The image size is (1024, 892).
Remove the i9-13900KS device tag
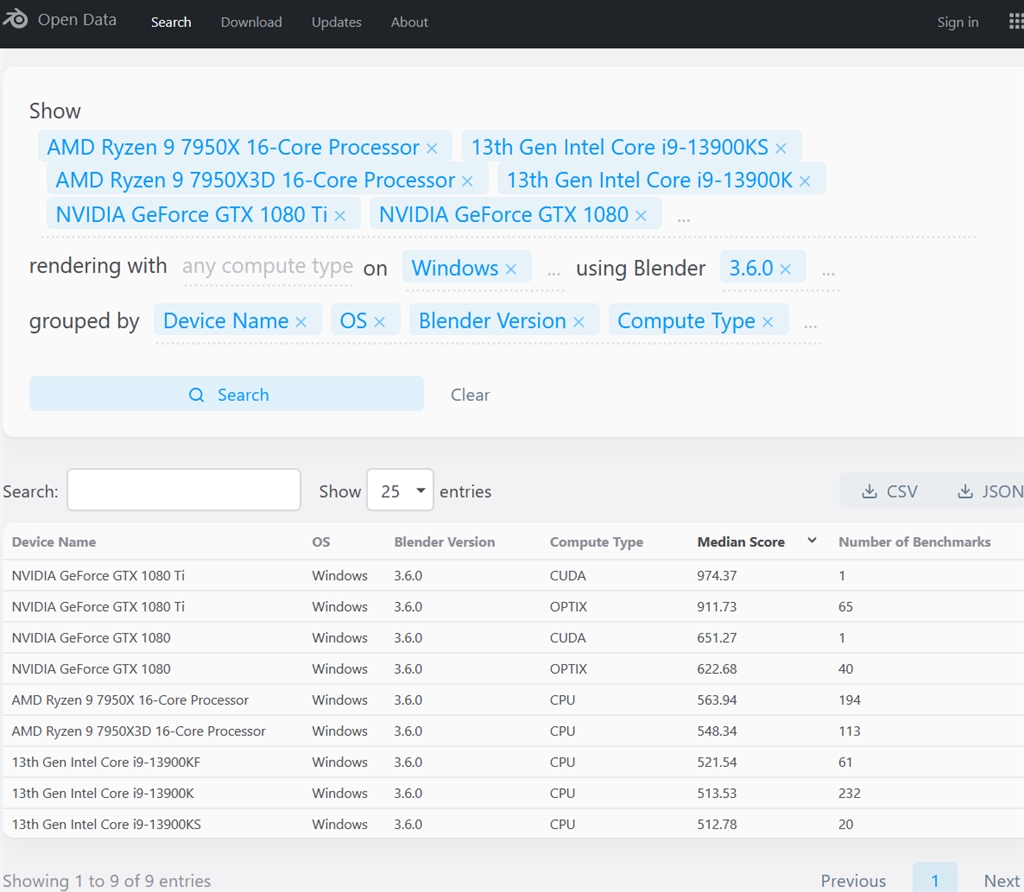(781, 148)
